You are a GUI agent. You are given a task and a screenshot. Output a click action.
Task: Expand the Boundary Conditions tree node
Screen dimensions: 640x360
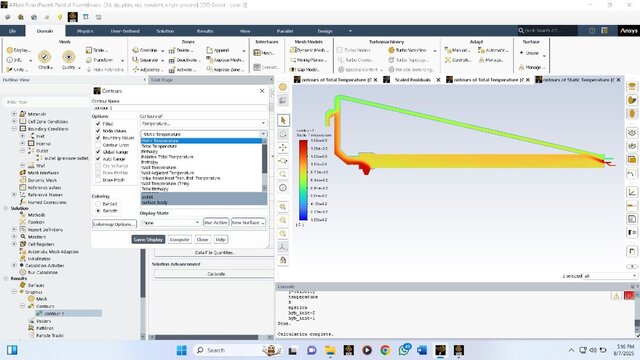(x=14, y=129)
